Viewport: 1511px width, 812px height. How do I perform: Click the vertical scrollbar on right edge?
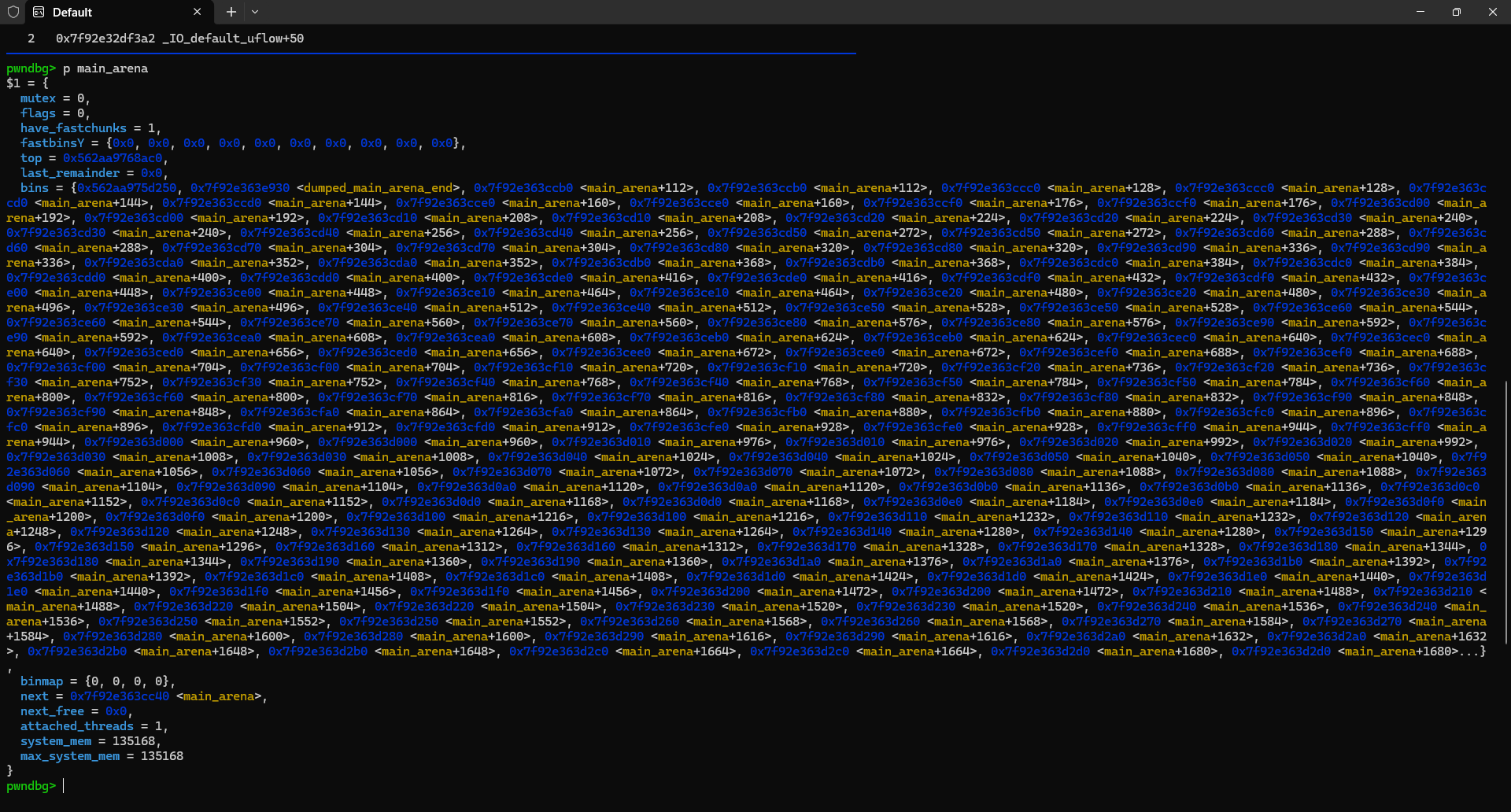tap(1505, 511)
